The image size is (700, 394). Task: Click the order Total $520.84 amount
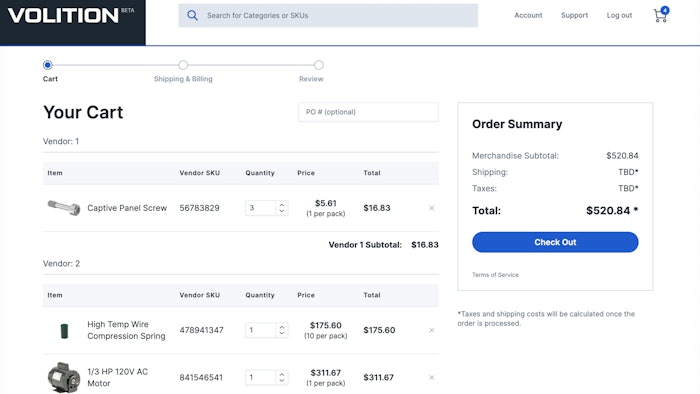click(x=612, y=211)
